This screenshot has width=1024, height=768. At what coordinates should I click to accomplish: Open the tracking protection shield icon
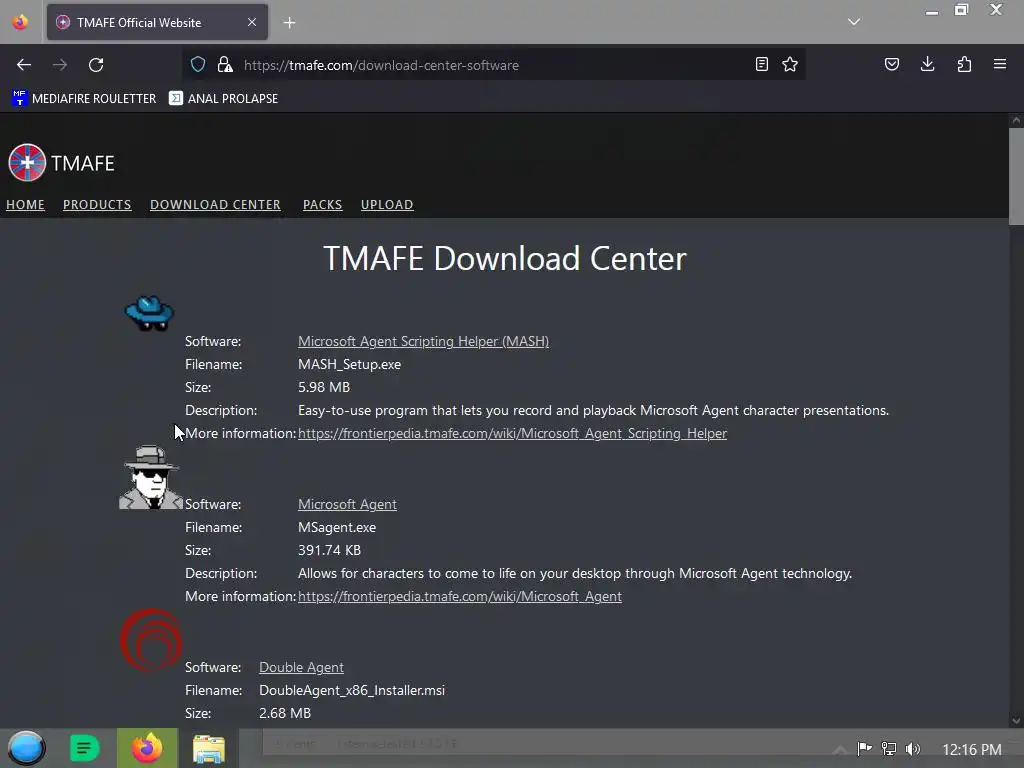198,64
